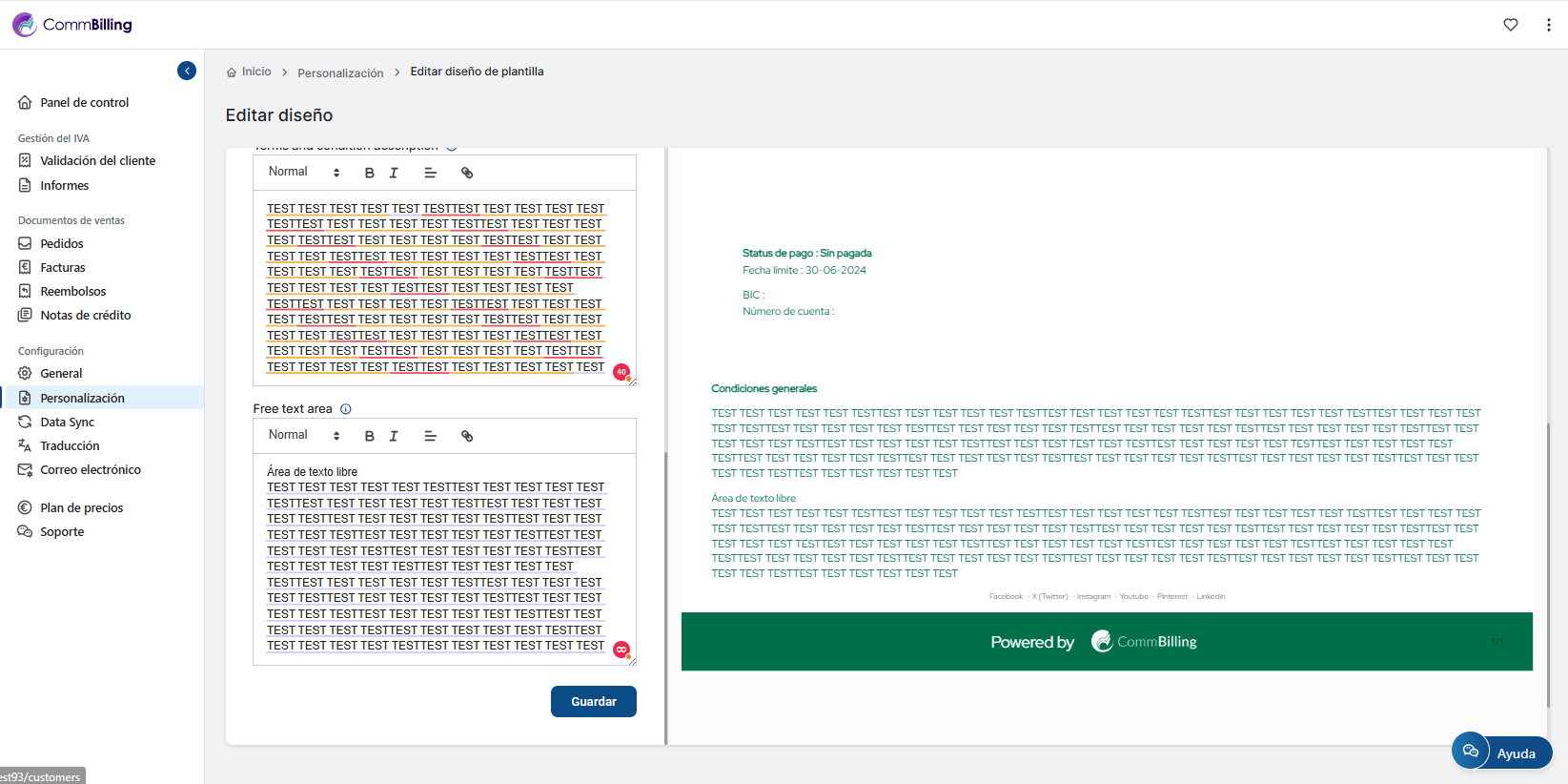Open Normal style dropdown in terms editor

pos(304,173)
